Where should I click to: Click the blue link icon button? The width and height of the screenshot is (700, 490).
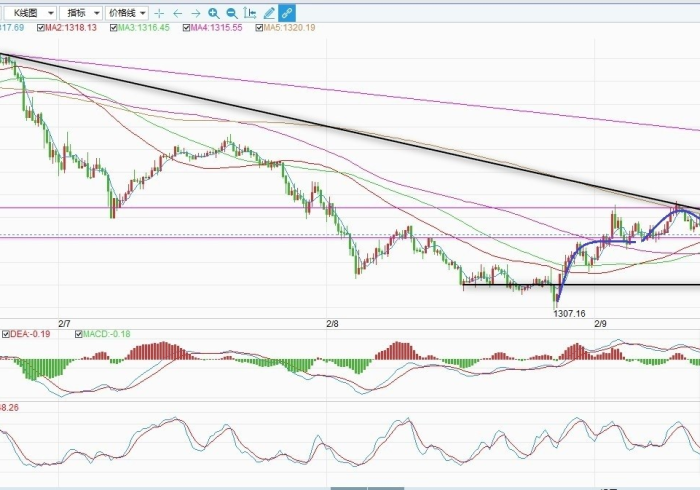(x=286, y=13)
